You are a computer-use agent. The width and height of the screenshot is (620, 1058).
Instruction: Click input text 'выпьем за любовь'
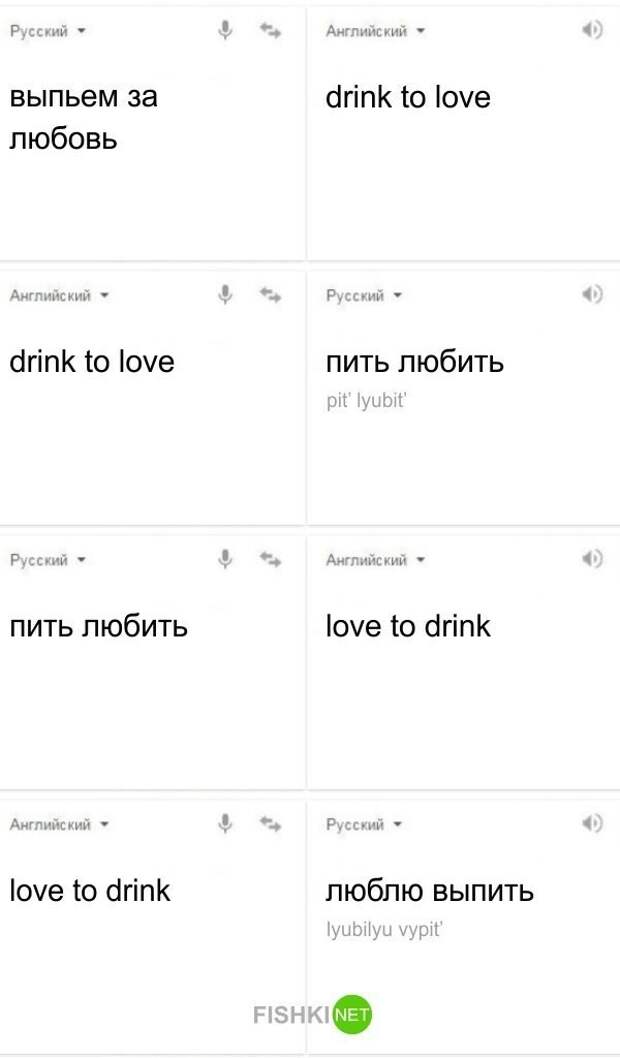(83, 118)
